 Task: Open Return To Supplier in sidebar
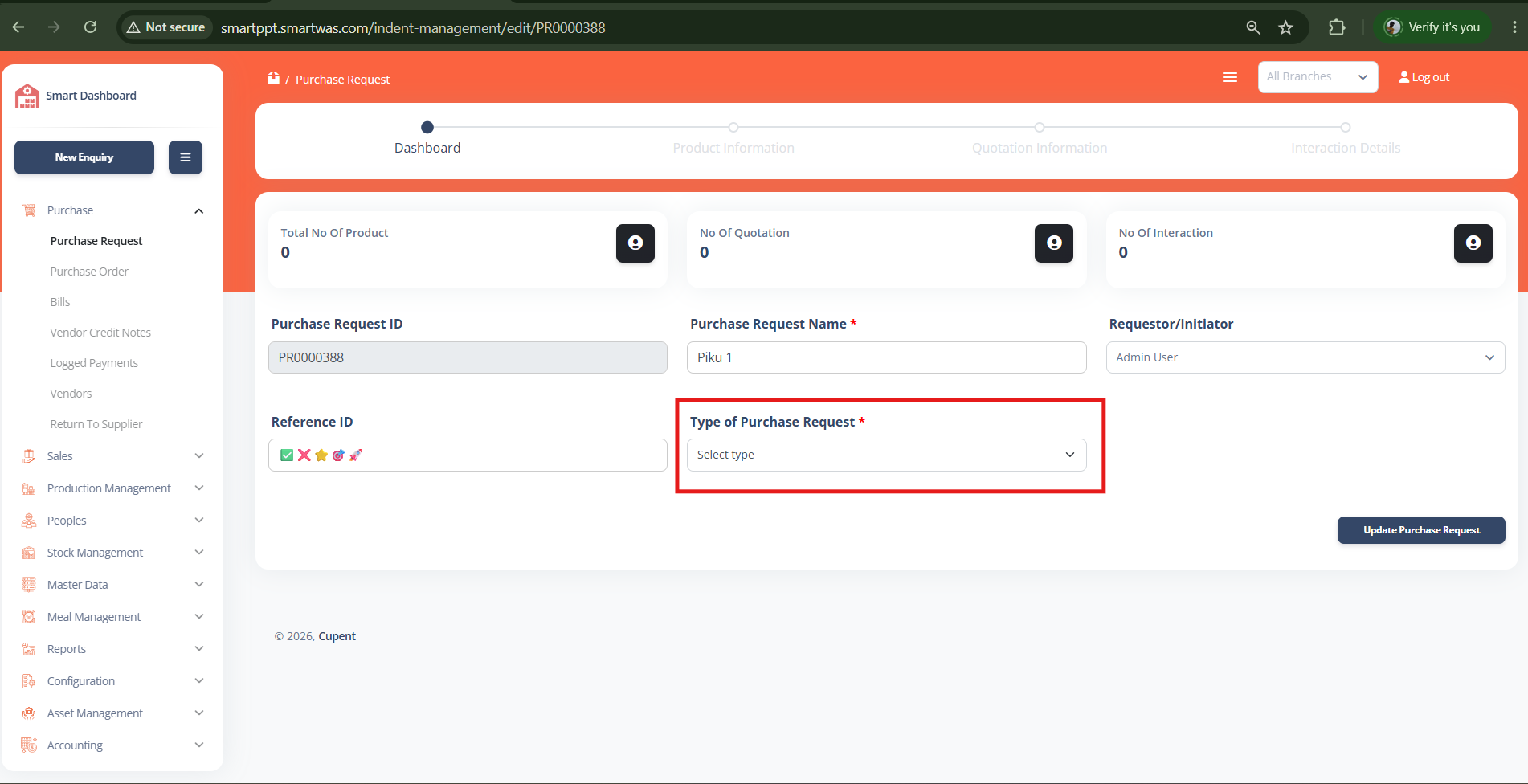(x=96, y=424)
